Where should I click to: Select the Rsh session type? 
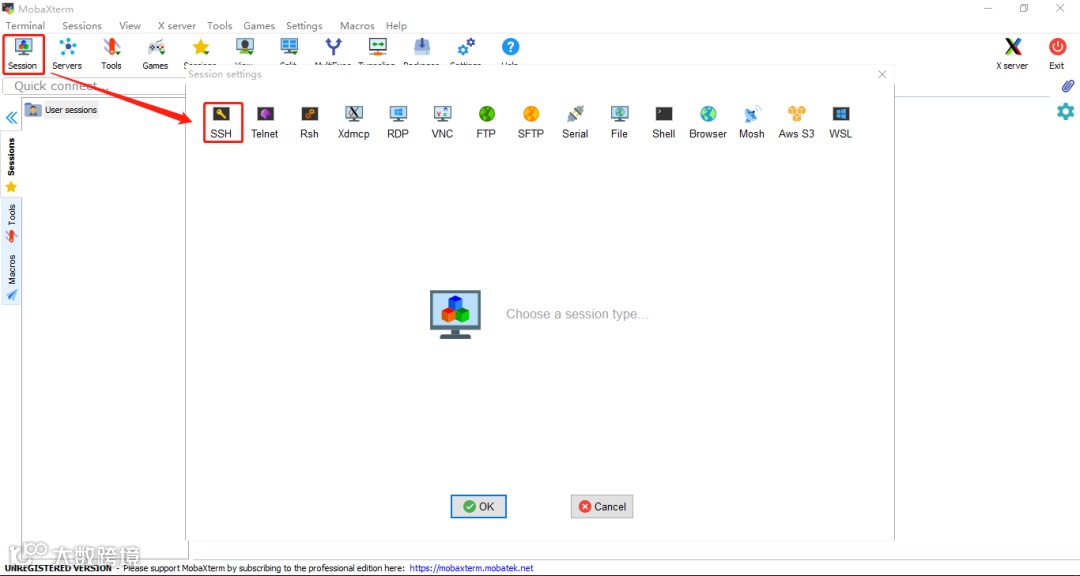309,122
